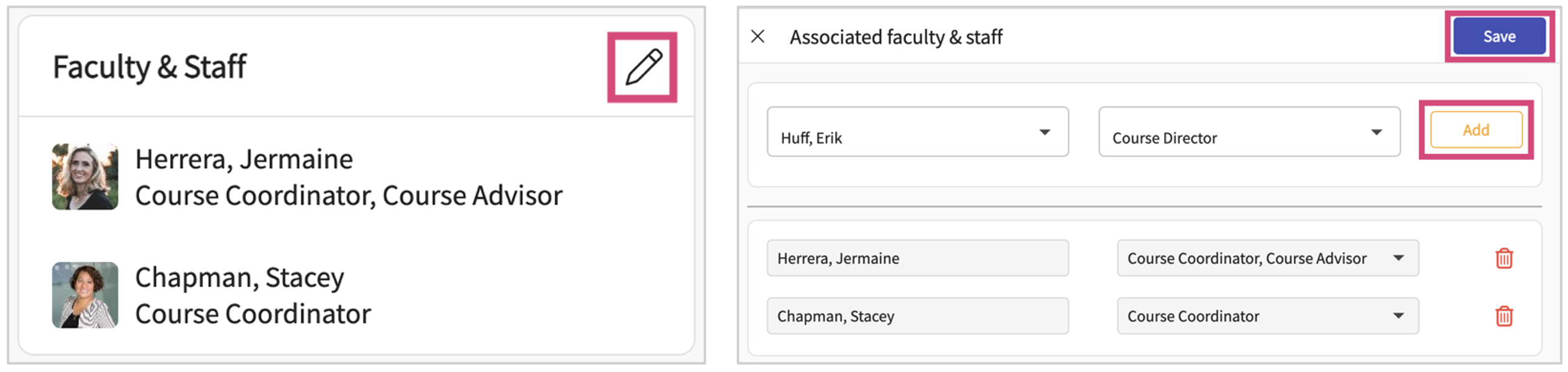The width and height of the screenshot is (1568, 372).
Task: Click the Add button
Action: [x=1476, y=129]
